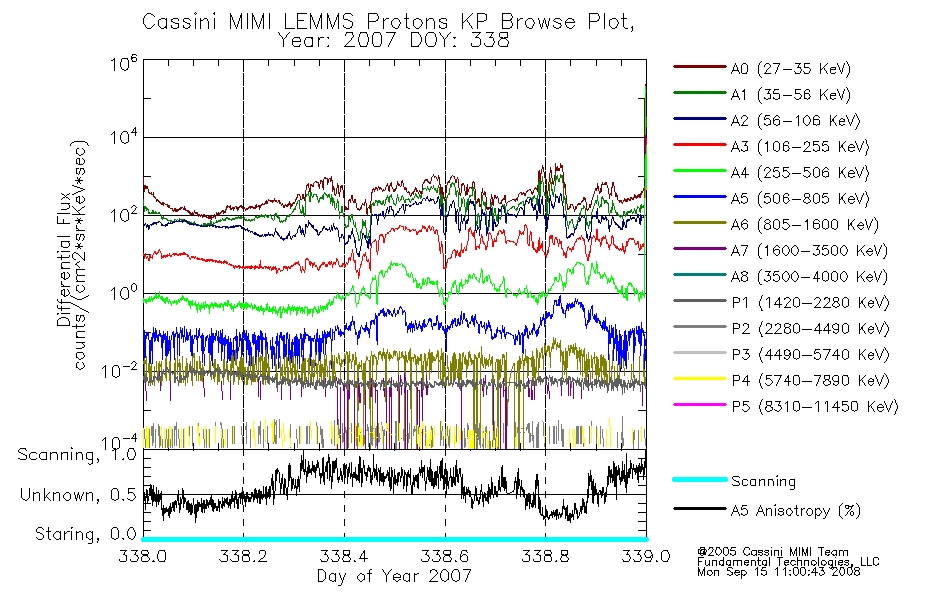Click the cyan Scanning legend line

click(700, 479)
